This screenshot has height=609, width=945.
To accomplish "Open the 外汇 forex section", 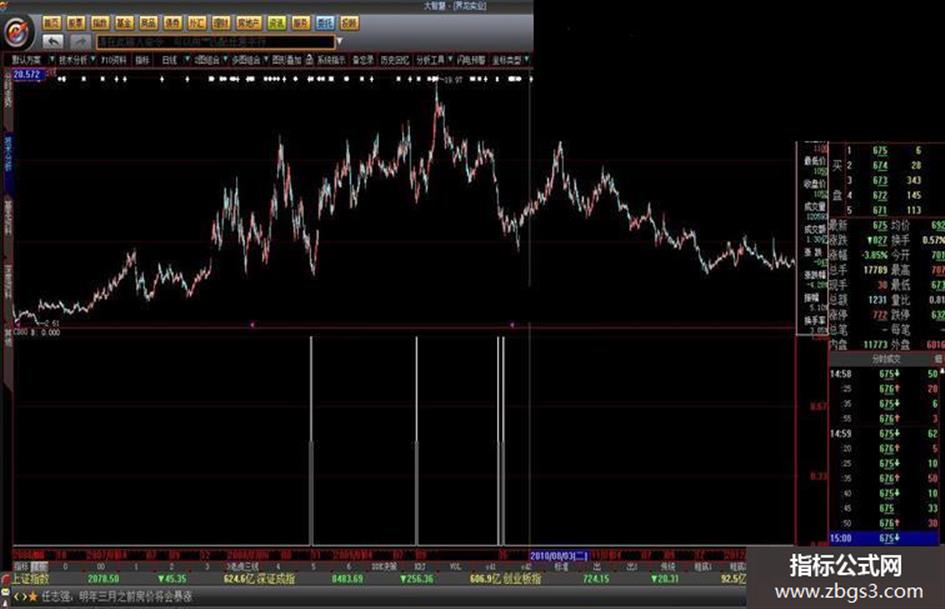I will (196, 23).
